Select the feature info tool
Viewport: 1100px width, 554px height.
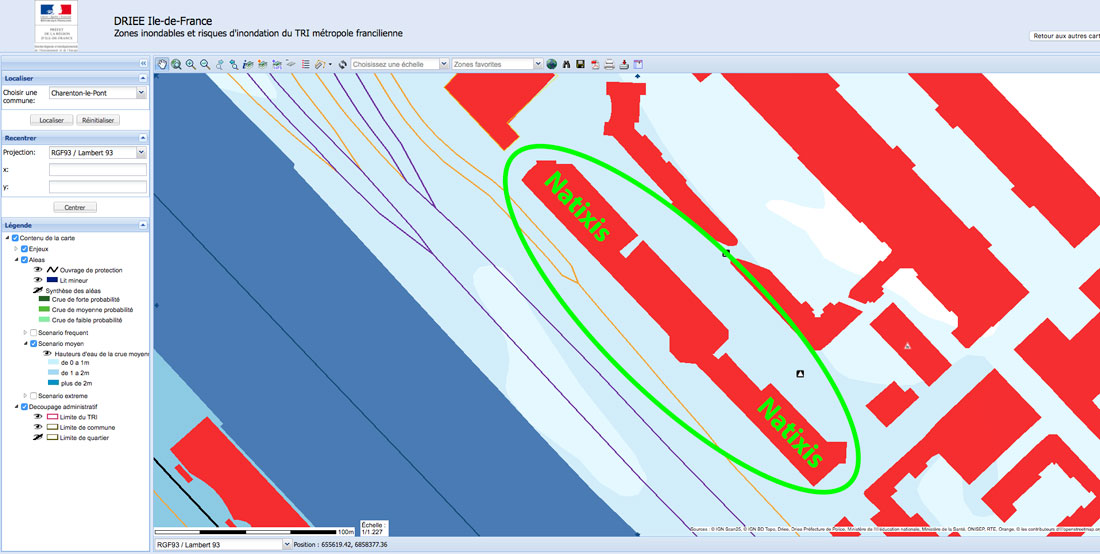[x=248, y=64]
